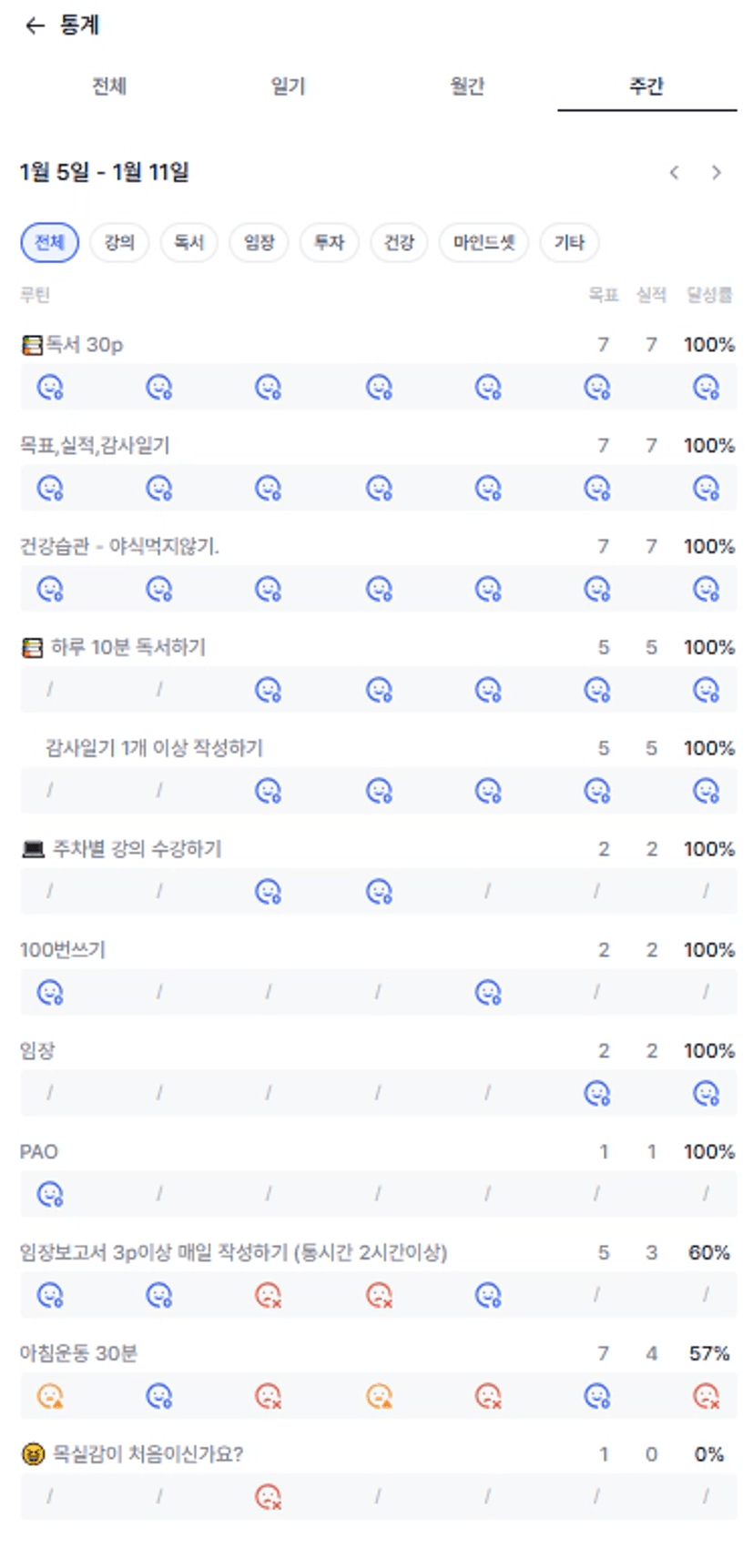Open the 임장보고서 3p이상 매일 작성하기 routine

click(233, 1252)
